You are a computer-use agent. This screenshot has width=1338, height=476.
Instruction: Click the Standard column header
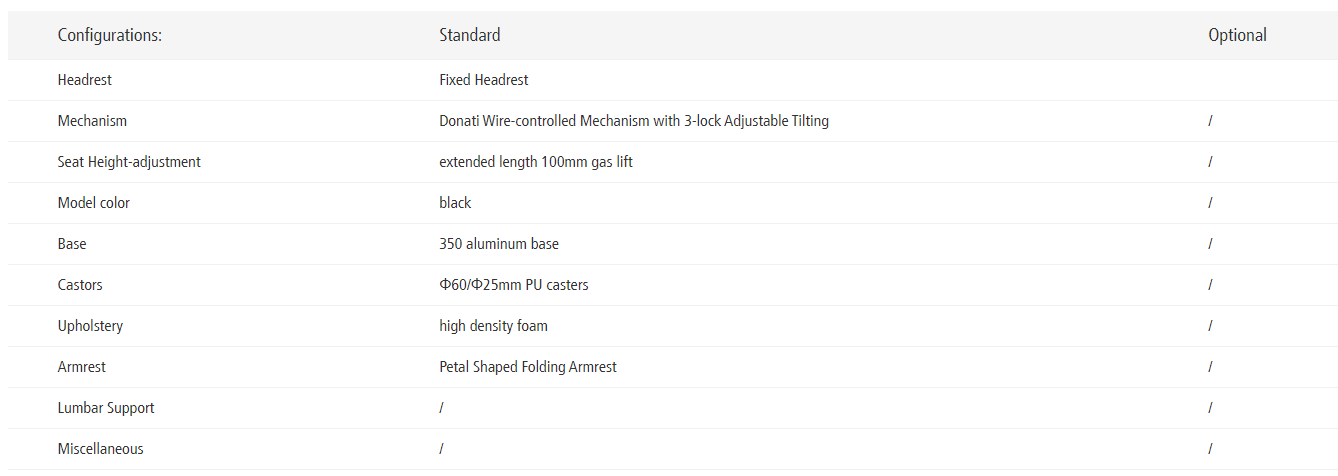click(x=470, y=35)
